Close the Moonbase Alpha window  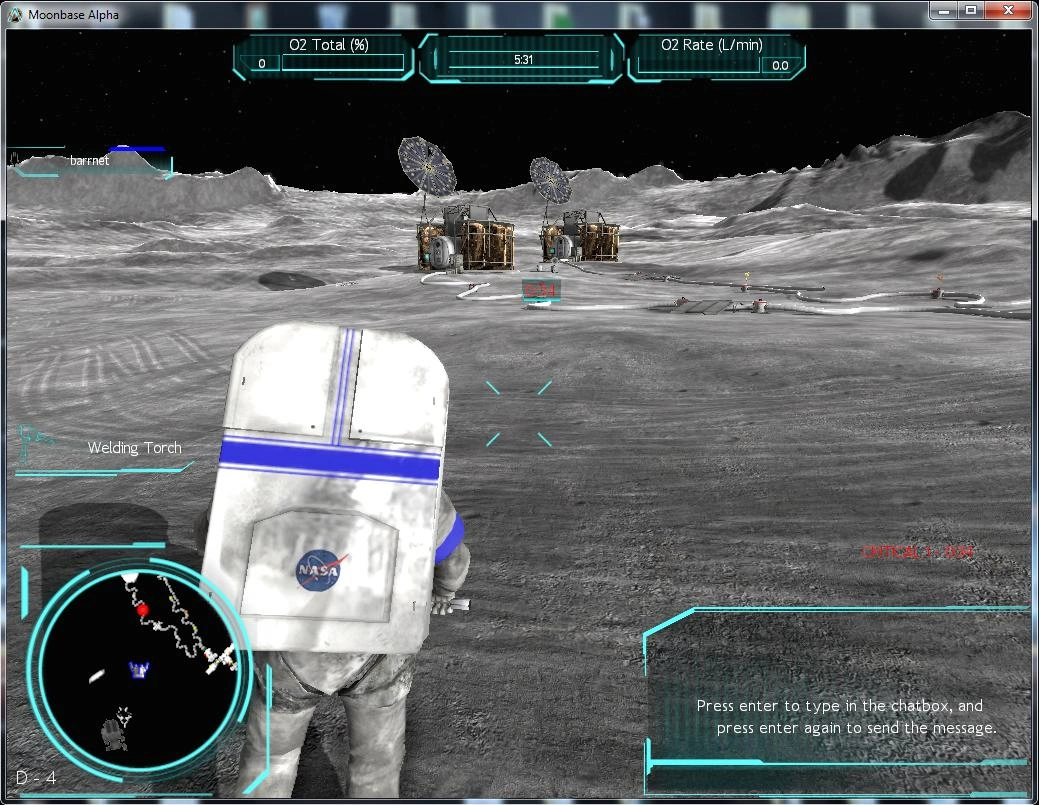(1008, 11)
